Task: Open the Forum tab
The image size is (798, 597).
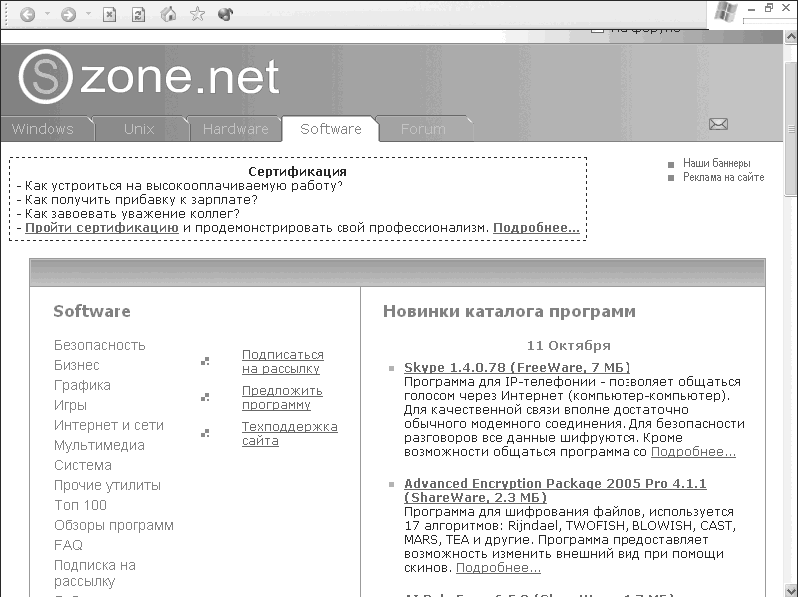Action: (423, 129)
